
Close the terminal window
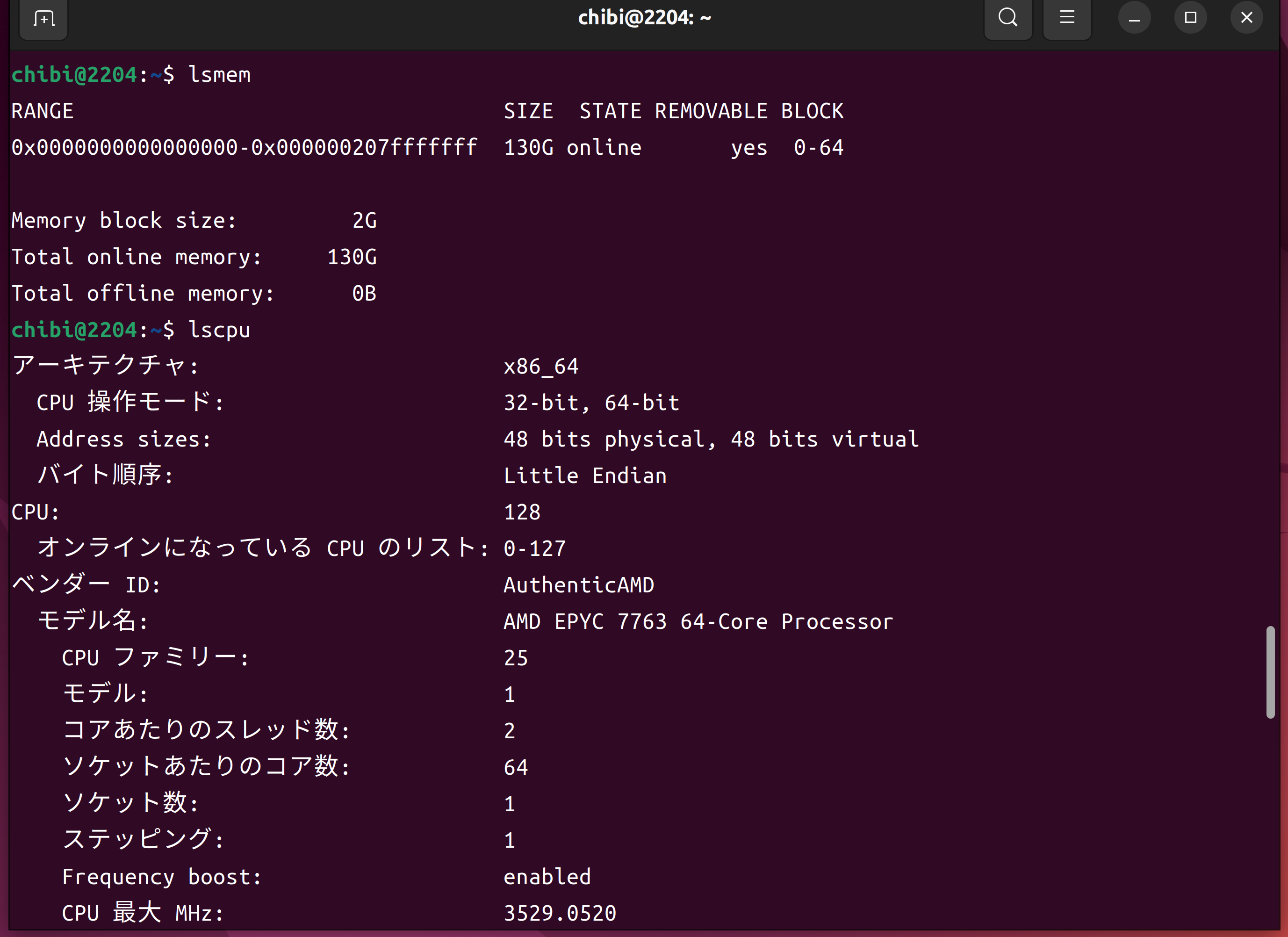point(1246,18)
